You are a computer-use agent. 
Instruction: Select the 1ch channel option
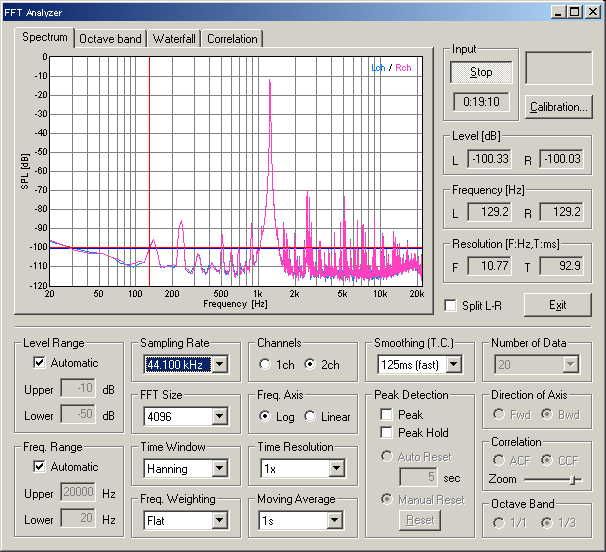[x=265, y=365]
